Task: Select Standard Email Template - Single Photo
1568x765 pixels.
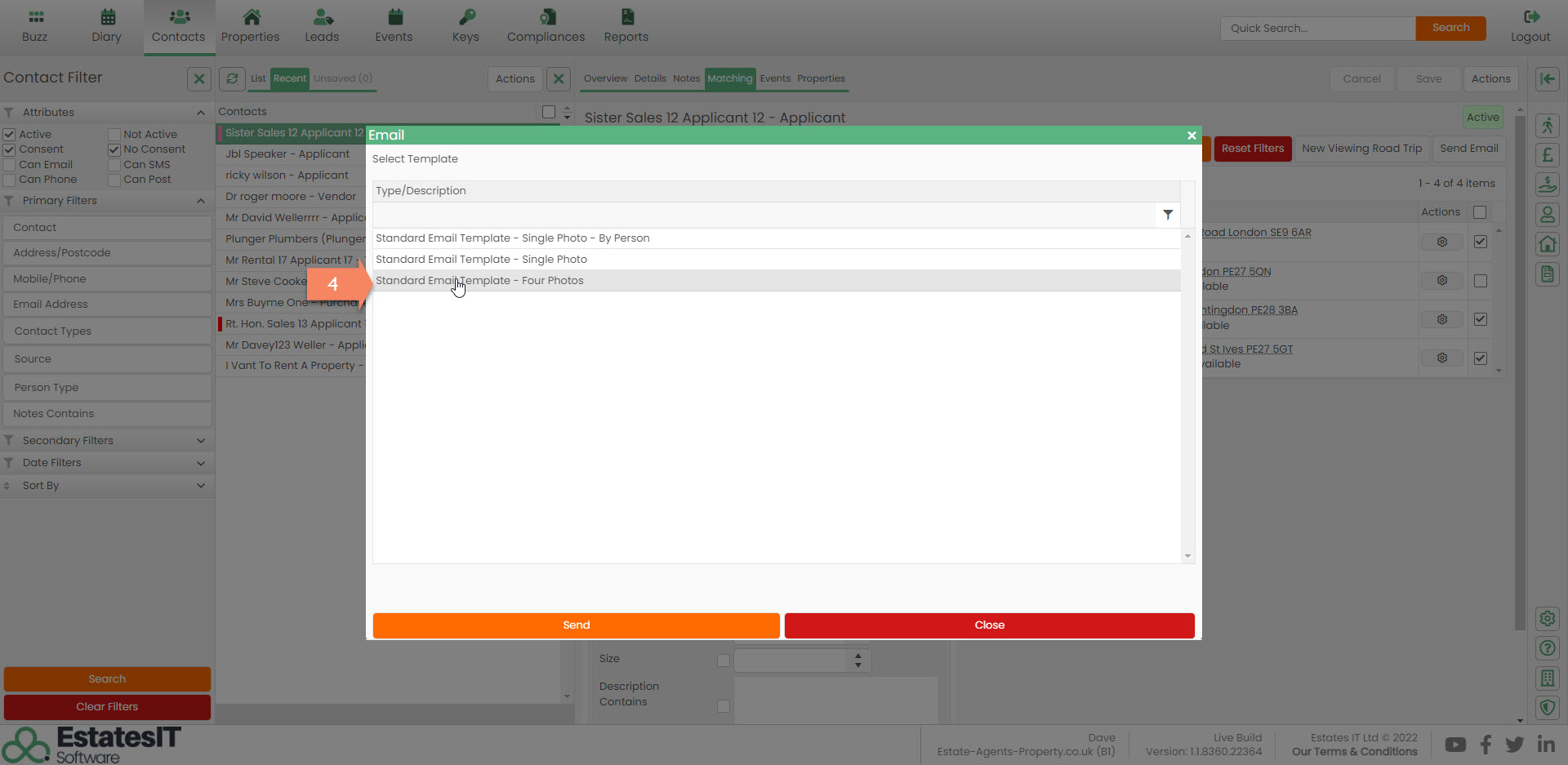Action: pyautogui.click(x=481, y=260)
